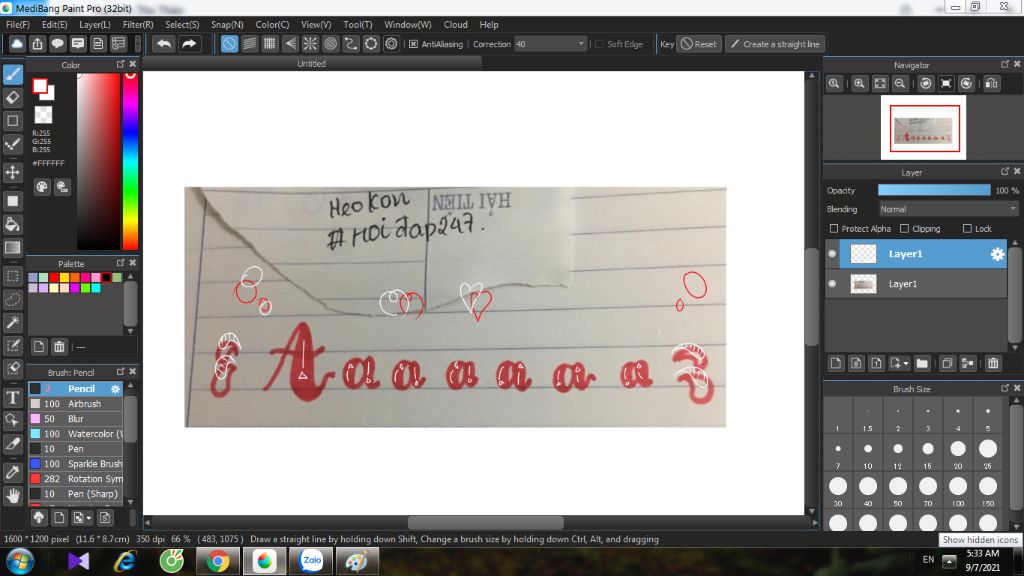Enable crisscross grid snap

(270, 44)
